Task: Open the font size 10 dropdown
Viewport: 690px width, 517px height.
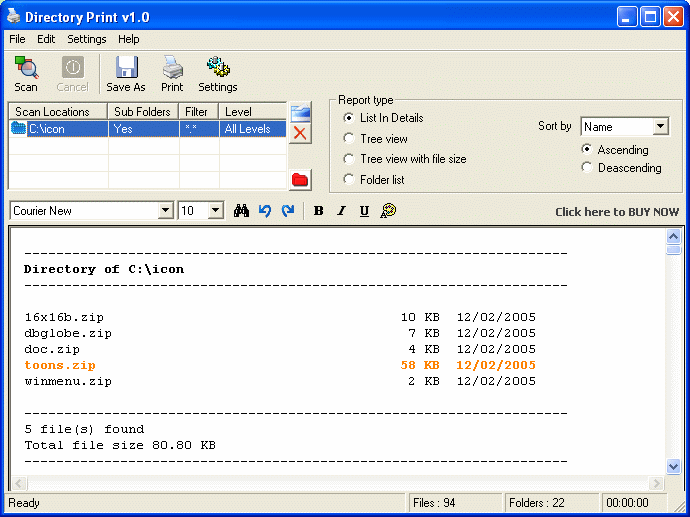Action: point(215,211)
